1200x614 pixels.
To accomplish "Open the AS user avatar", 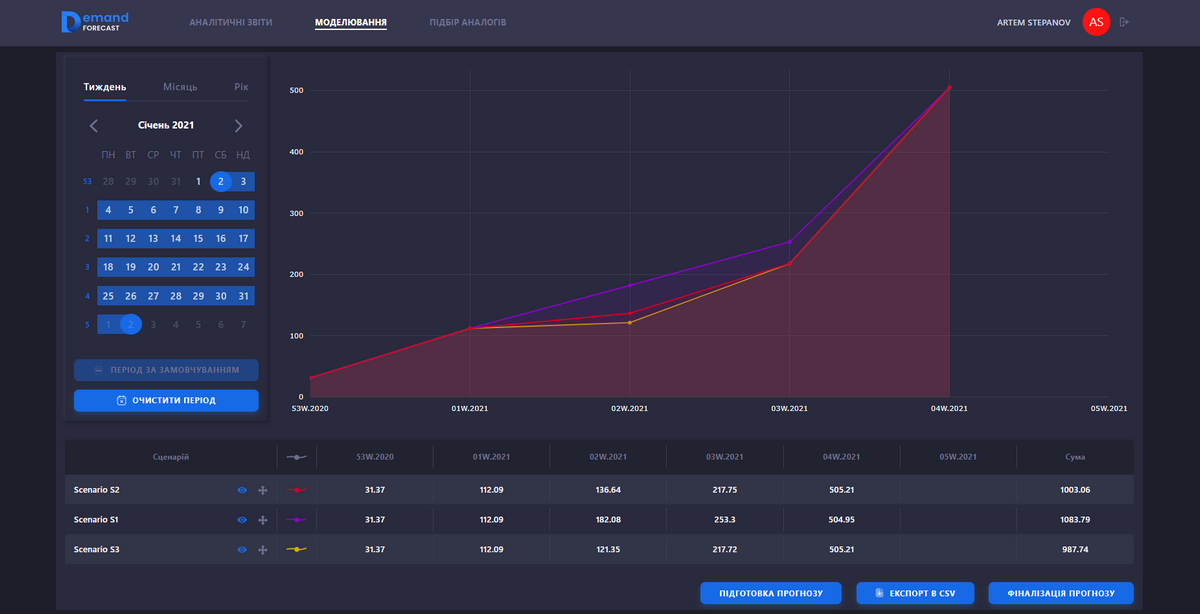I will (1096, 22).
